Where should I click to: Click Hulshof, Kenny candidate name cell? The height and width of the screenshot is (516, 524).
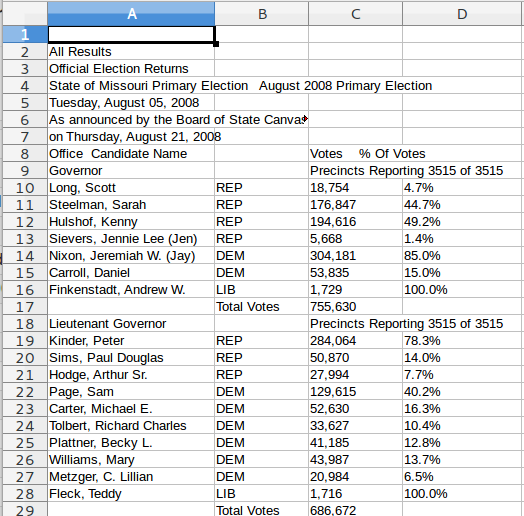(131, 222)
